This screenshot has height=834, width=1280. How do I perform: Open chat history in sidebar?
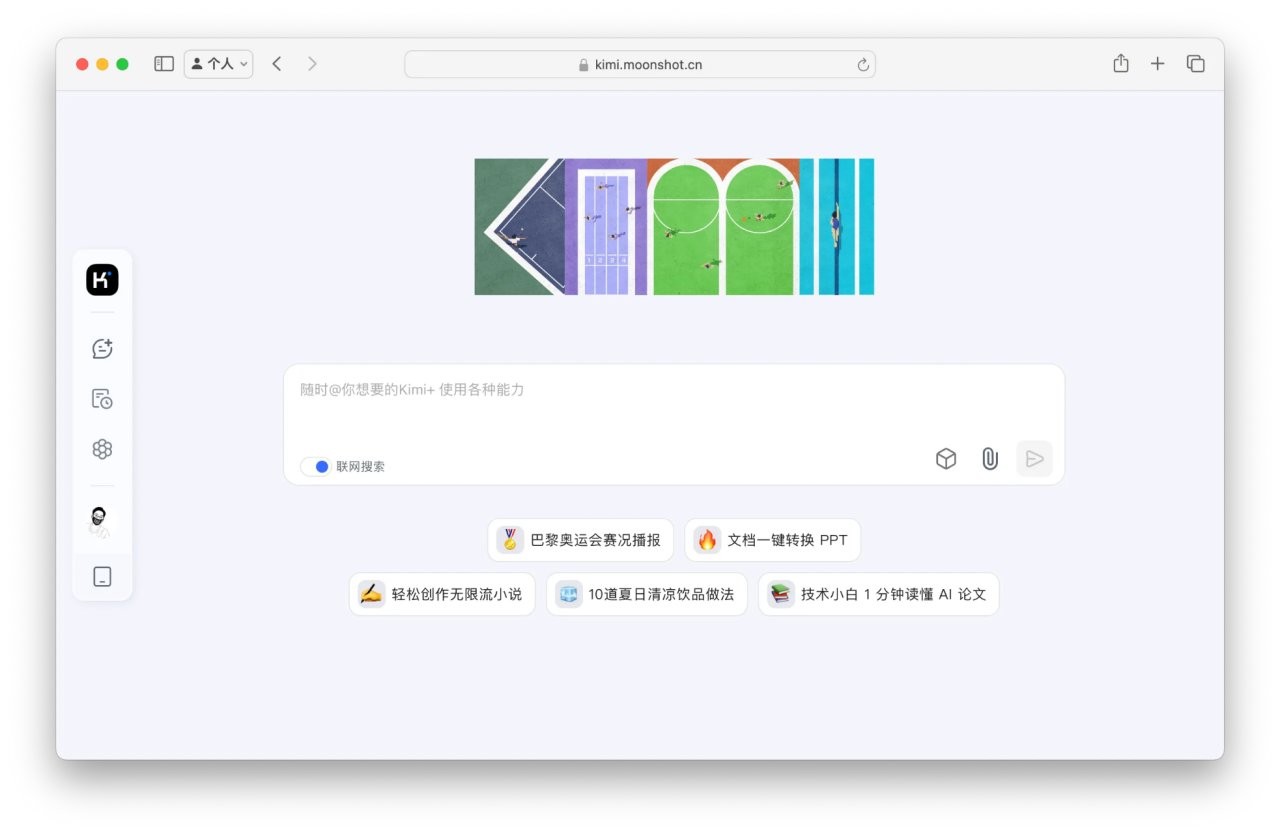[x=102, y=399]
